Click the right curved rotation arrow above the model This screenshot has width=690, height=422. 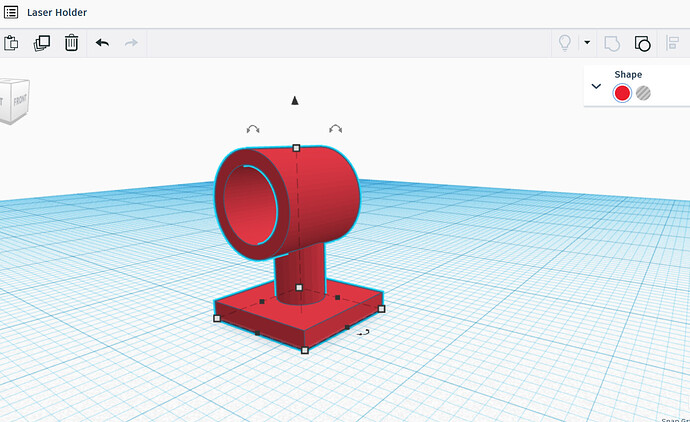335,128
